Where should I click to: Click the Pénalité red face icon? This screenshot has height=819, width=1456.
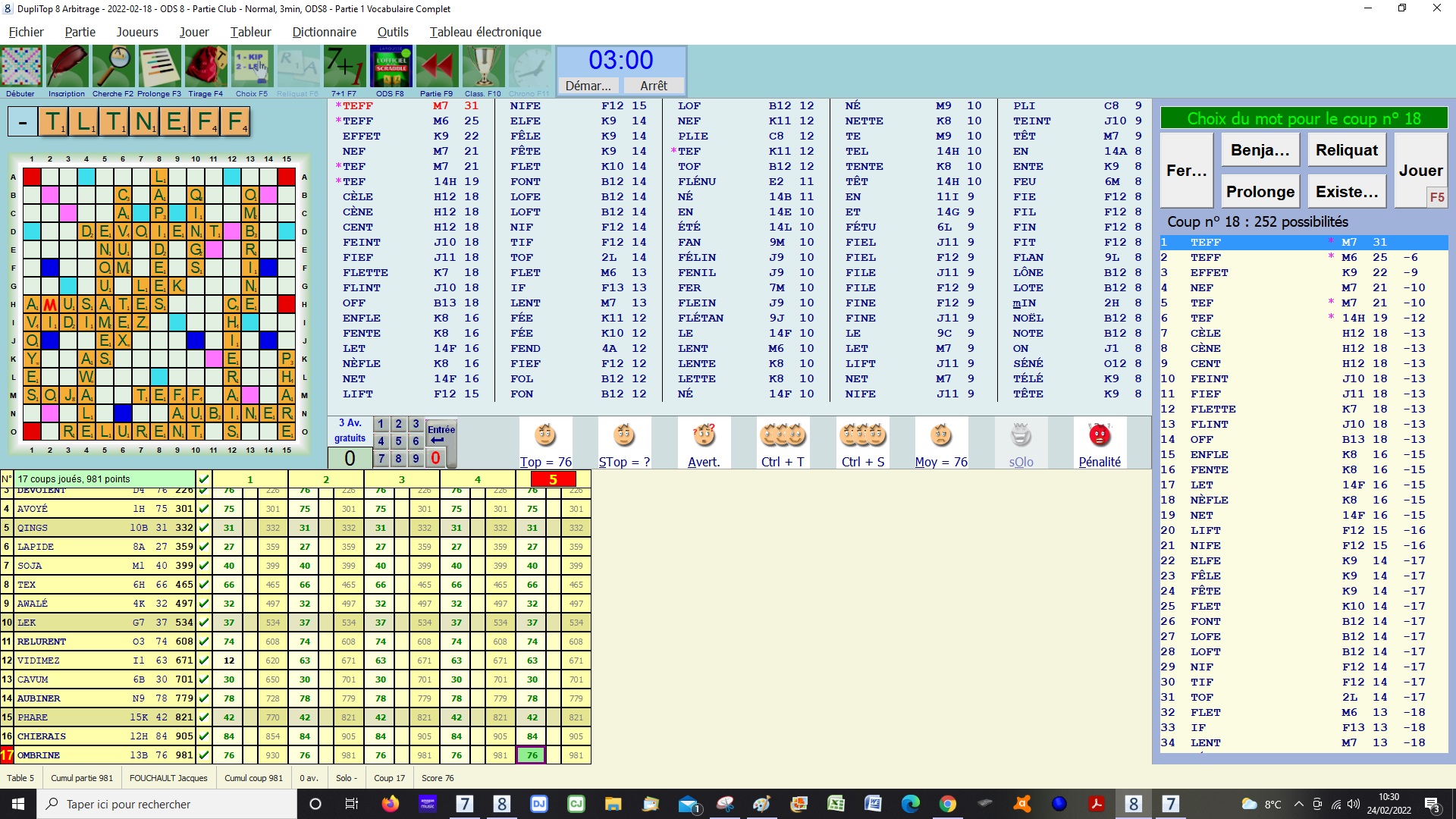pos(1099,437)
